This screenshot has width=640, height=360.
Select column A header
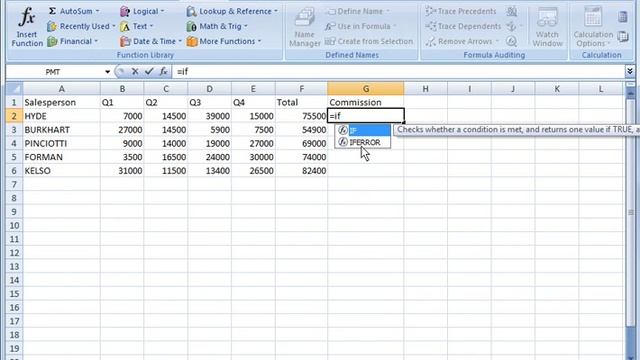[62, 89]
